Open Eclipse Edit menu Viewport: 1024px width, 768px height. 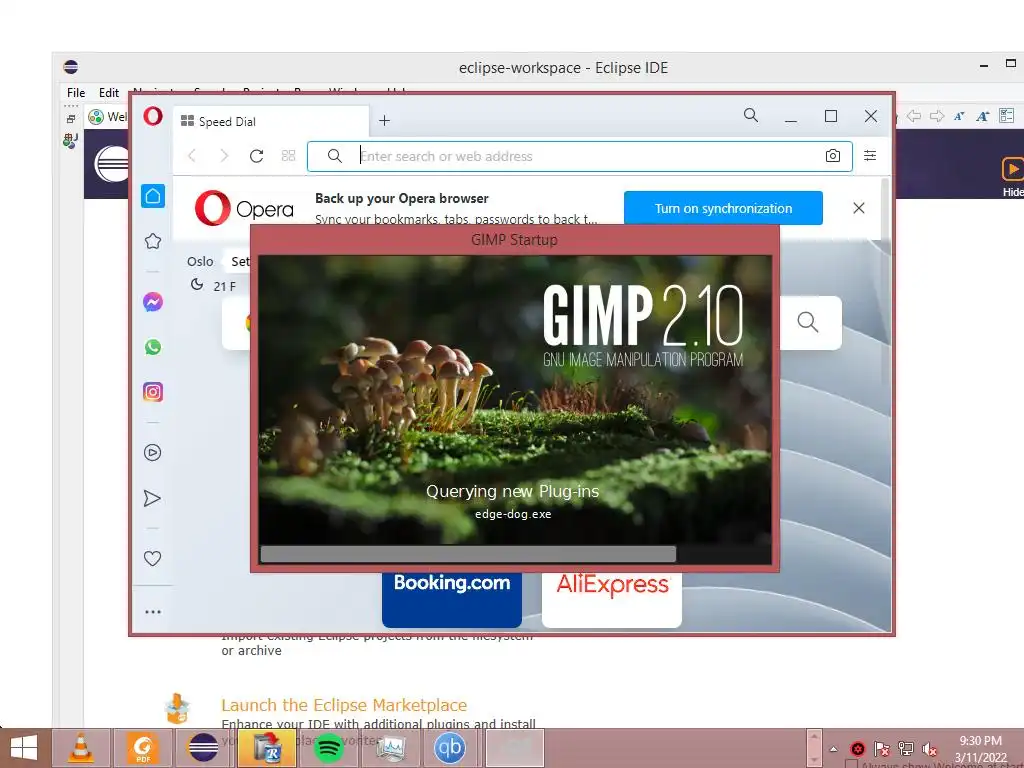(108, 93)
